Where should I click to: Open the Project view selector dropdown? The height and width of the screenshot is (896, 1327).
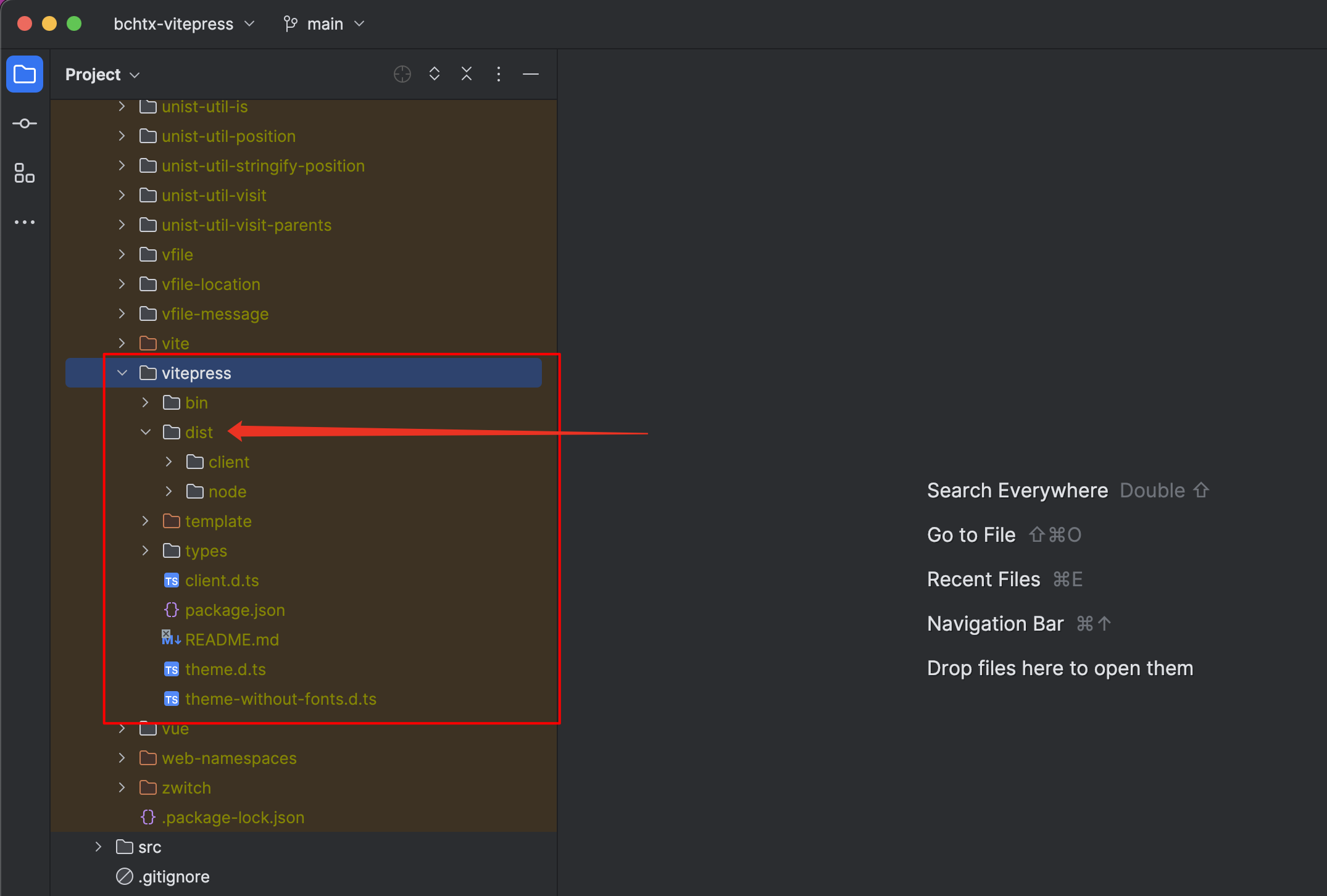click(102, 75)
